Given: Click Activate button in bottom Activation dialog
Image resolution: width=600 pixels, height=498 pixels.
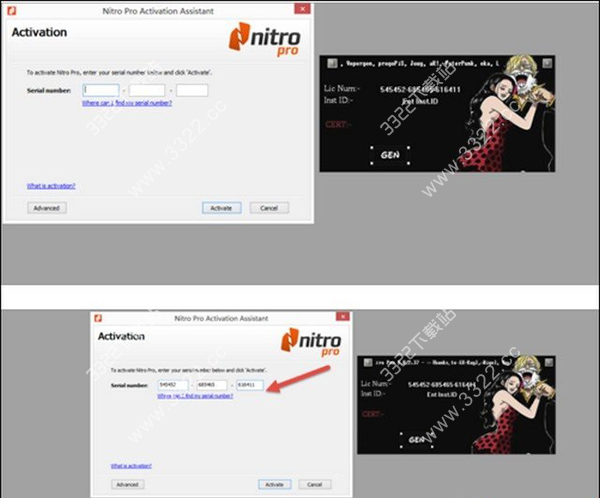Looking at the screenshot, I should tap(275, 484).
